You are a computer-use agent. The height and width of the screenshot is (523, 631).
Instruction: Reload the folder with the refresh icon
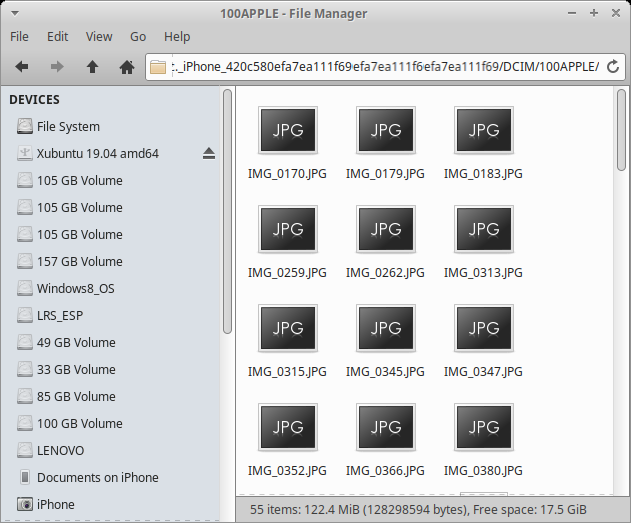[612, 67]
